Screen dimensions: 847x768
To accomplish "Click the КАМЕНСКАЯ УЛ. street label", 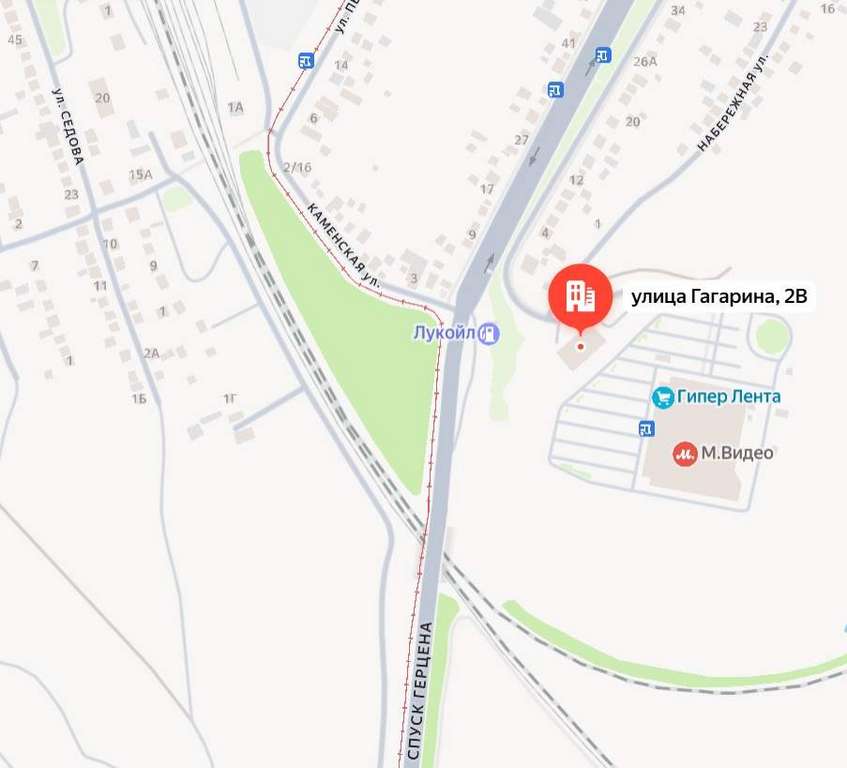I will click(344, 244).
